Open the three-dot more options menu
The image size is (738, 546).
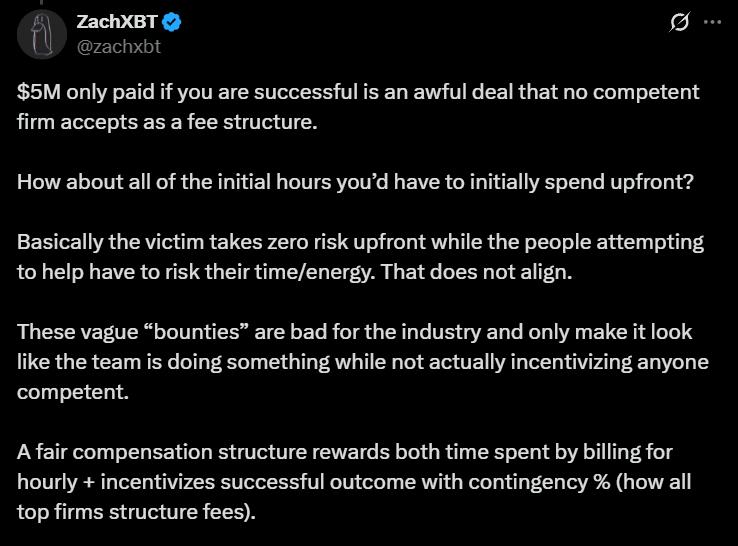(712, 22)
